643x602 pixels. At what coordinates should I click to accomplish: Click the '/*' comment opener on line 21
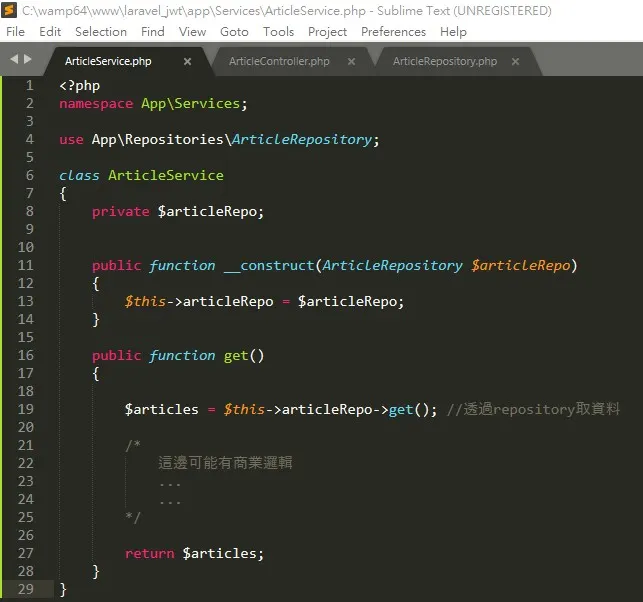133,445
